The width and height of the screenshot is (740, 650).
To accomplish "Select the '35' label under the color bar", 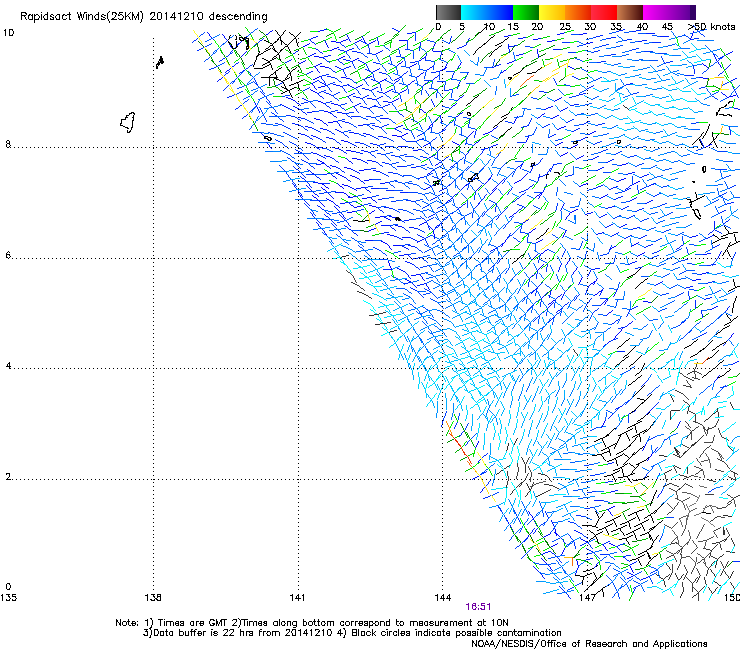I will tap(616, 27).
